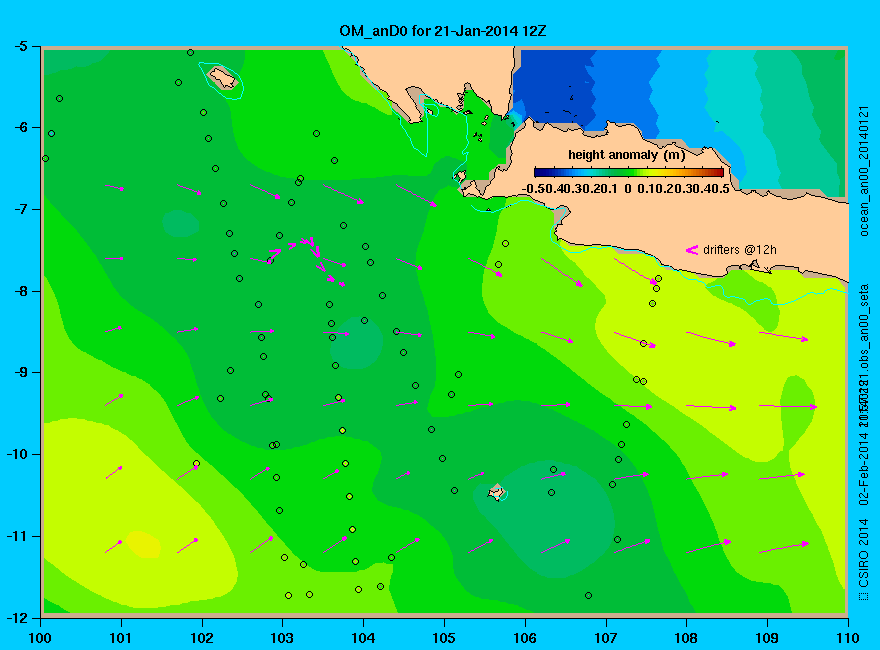Click the vertical "ocean_an00_20140121" label
This screenshot has width=880, height=650.
(863, 171)
